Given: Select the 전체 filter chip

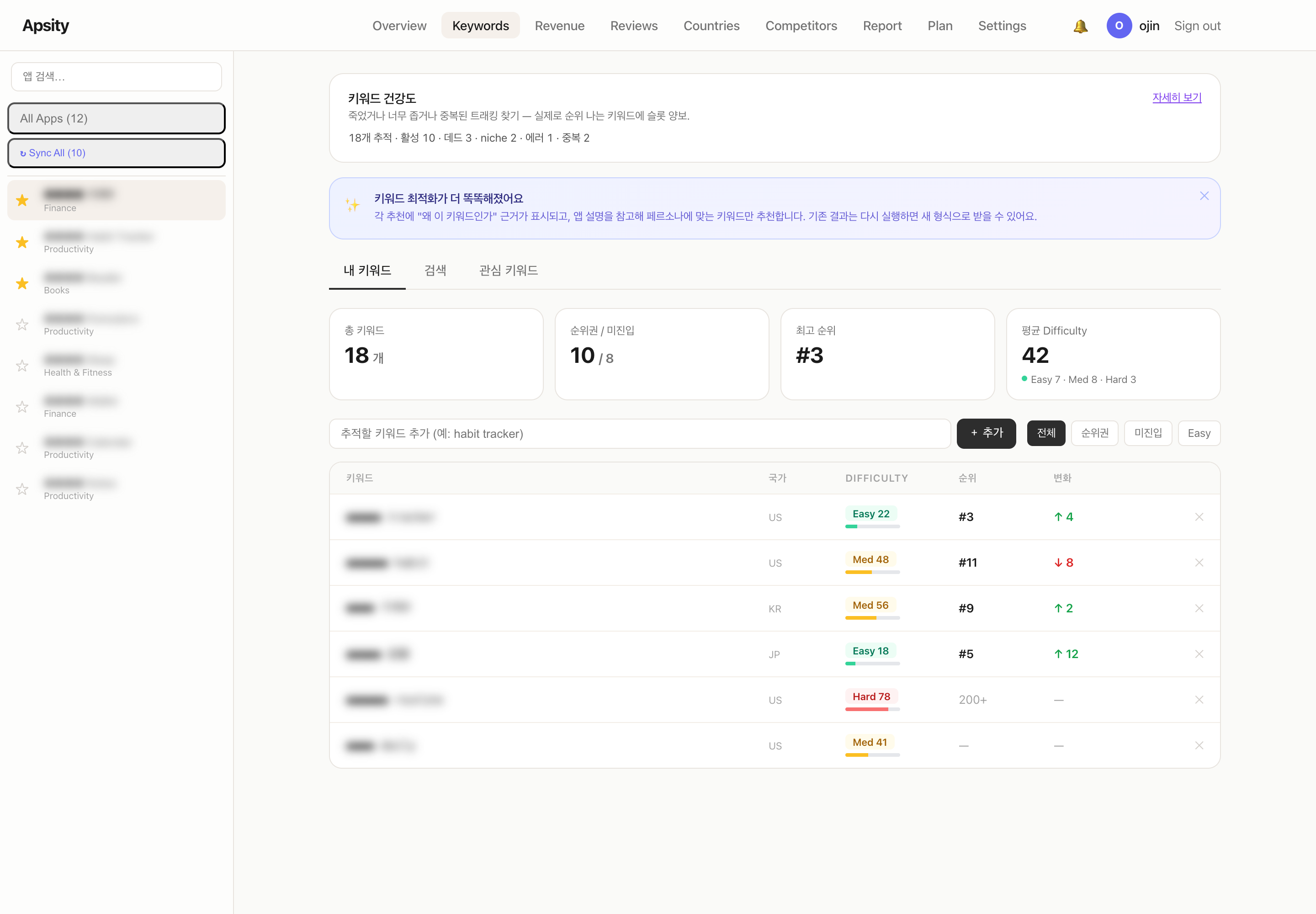Looking at the screenshot, I should tap(1045, 434).
